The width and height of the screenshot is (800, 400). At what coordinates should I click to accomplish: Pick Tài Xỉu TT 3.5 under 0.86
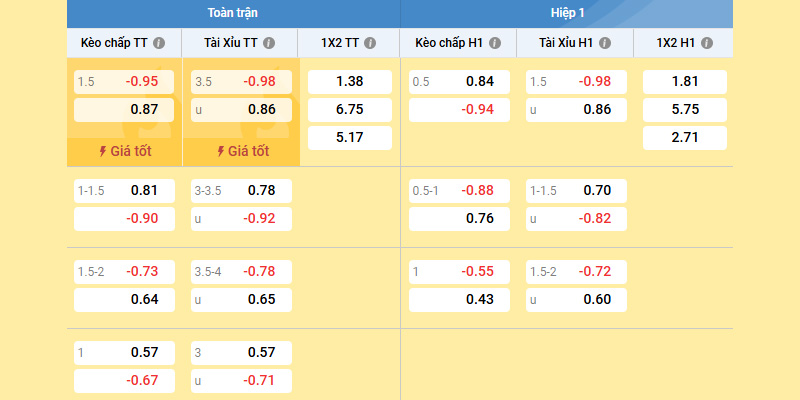[241, 110]
